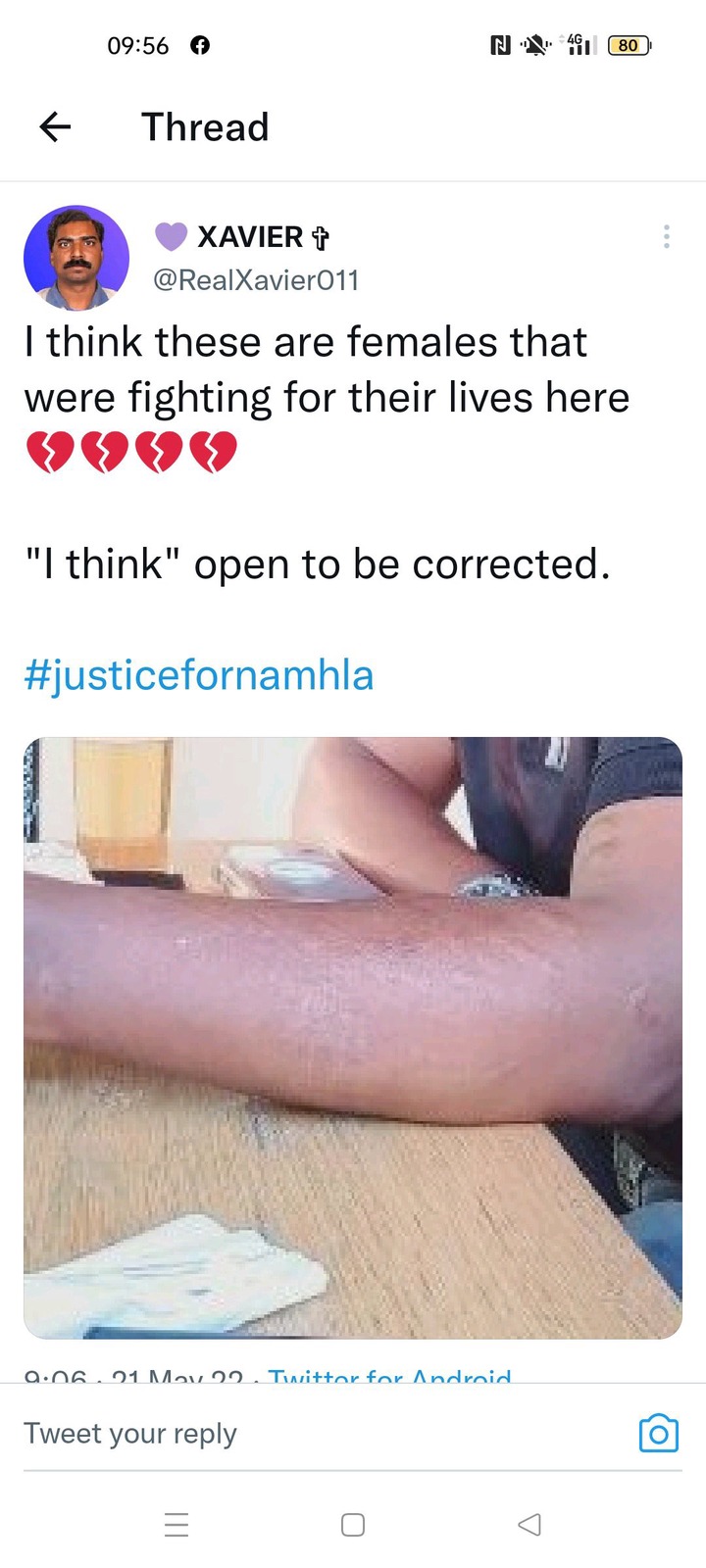Open the #justicefornamhla hashtag

tap(199, 675)
